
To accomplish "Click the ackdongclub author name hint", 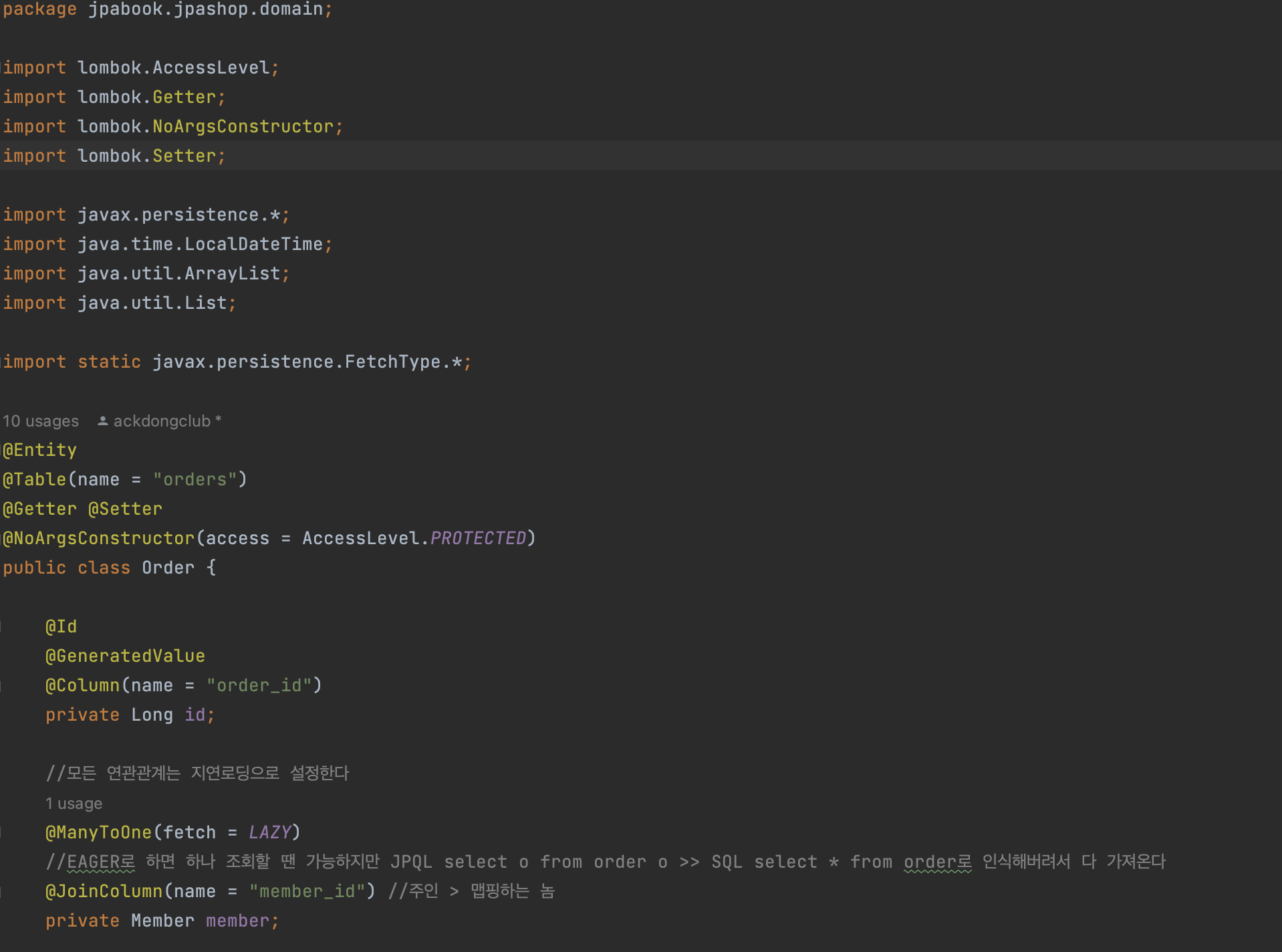I will pos(162,421).
